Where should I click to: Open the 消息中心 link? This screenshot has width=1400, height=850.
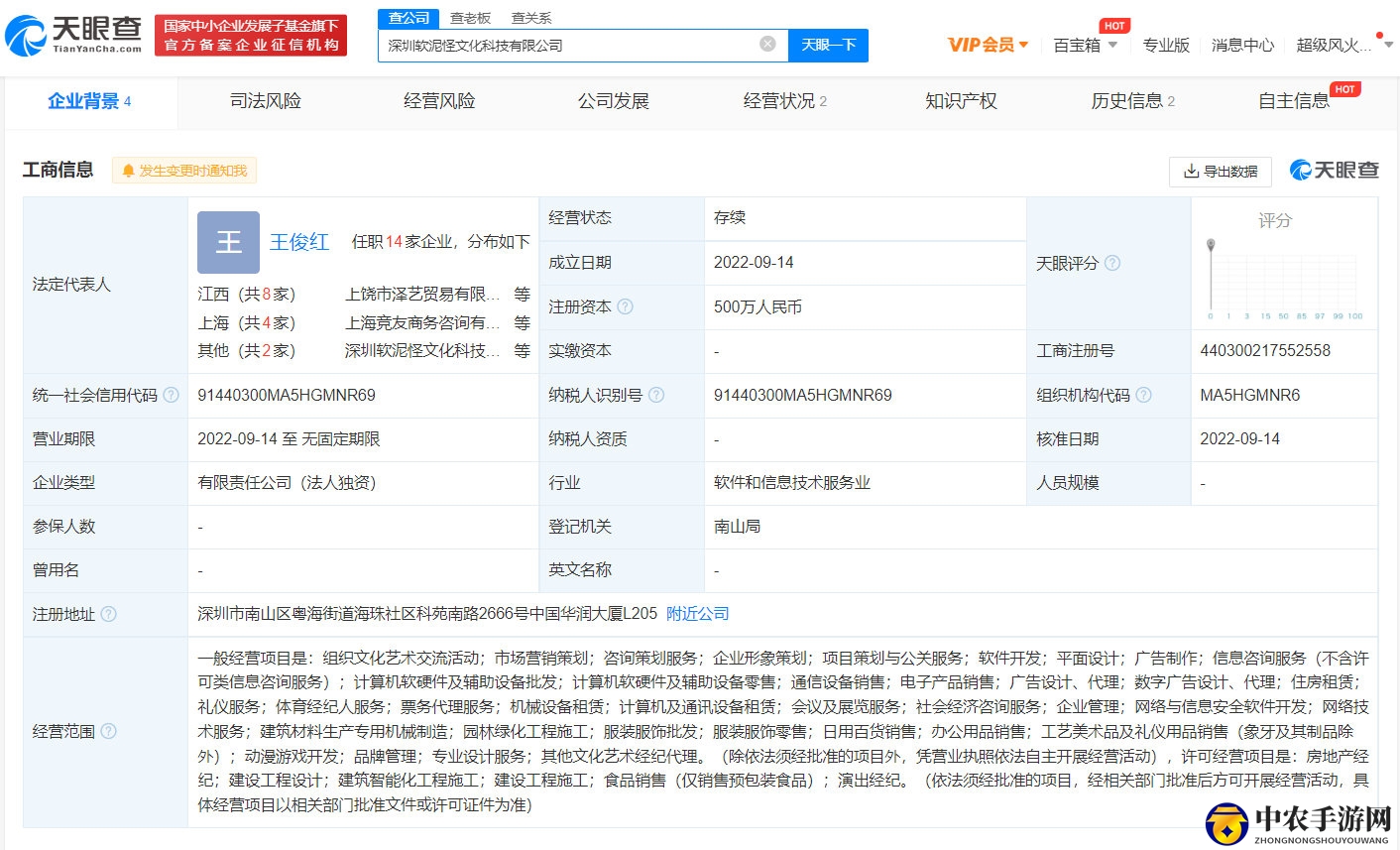tap(1242, 45)
